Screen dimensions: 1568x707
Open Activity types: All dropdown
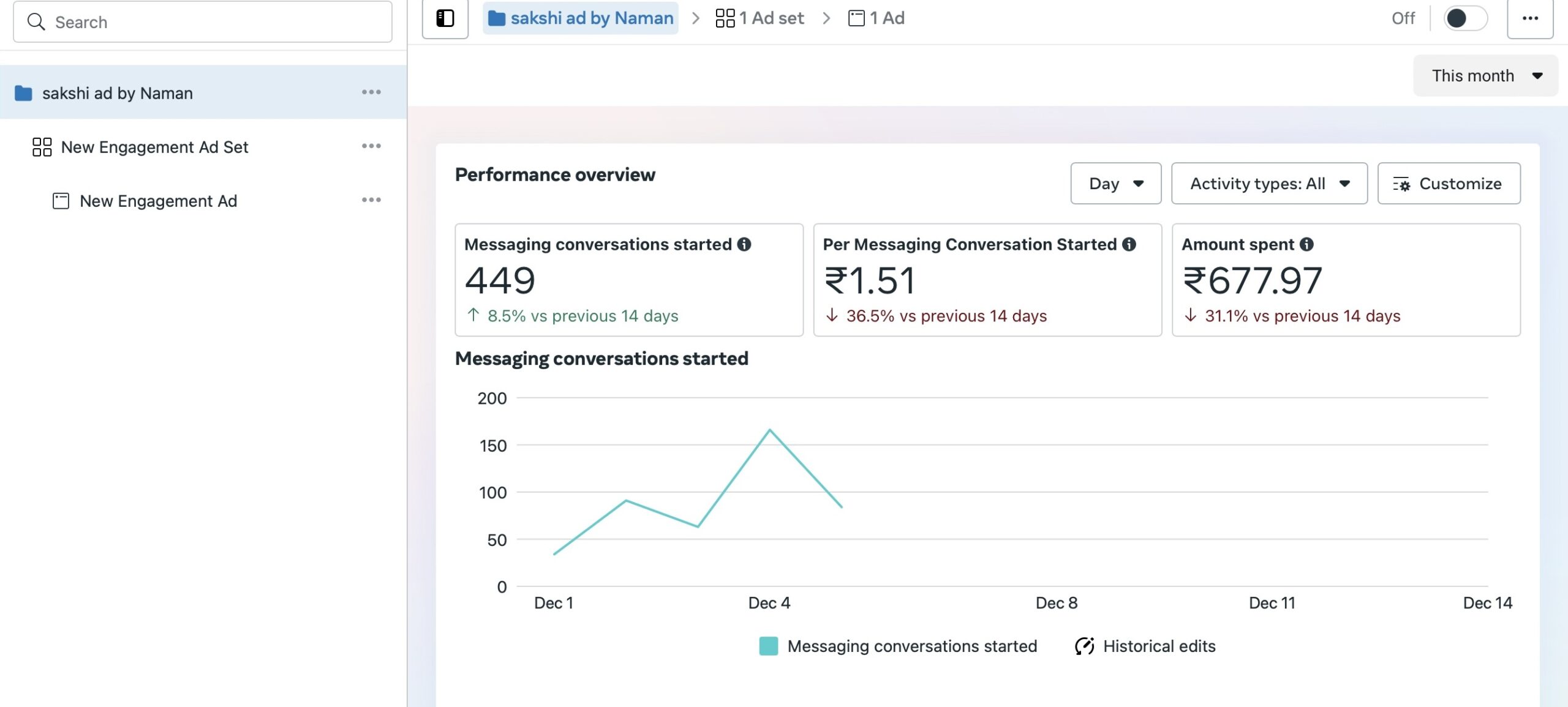(1269, 184)
